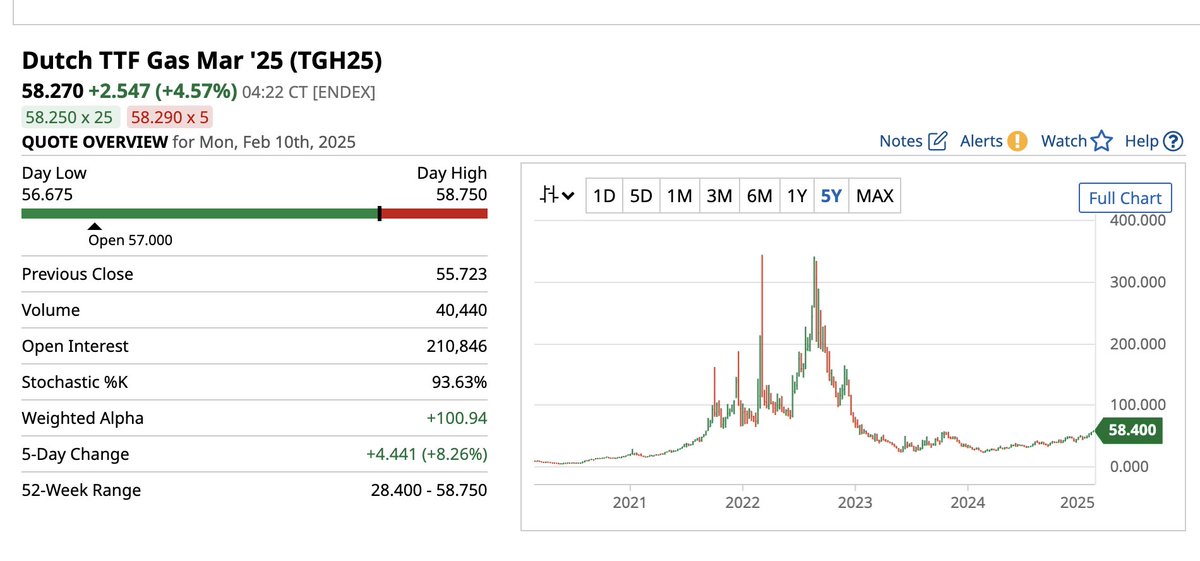Image resolution: width=1200 pixels, height=561 pixels.
Task: Click the 300.000 price axis label
Action: (x=1138, y=282)
